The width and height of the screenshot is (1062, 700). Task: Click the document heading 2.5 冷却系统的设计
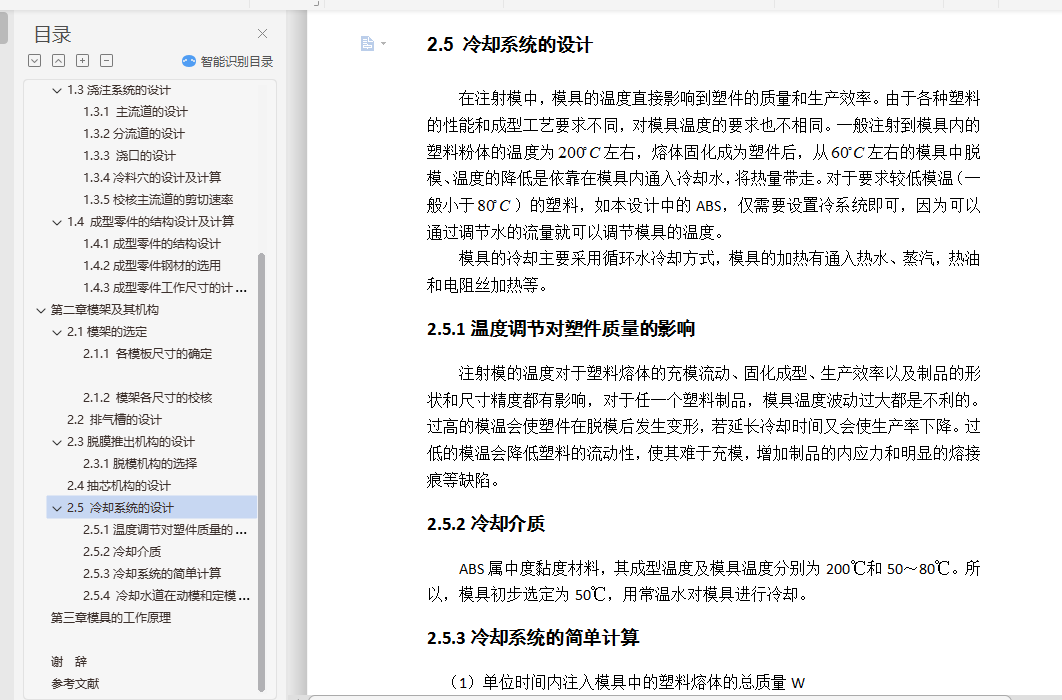click(510, 45)
